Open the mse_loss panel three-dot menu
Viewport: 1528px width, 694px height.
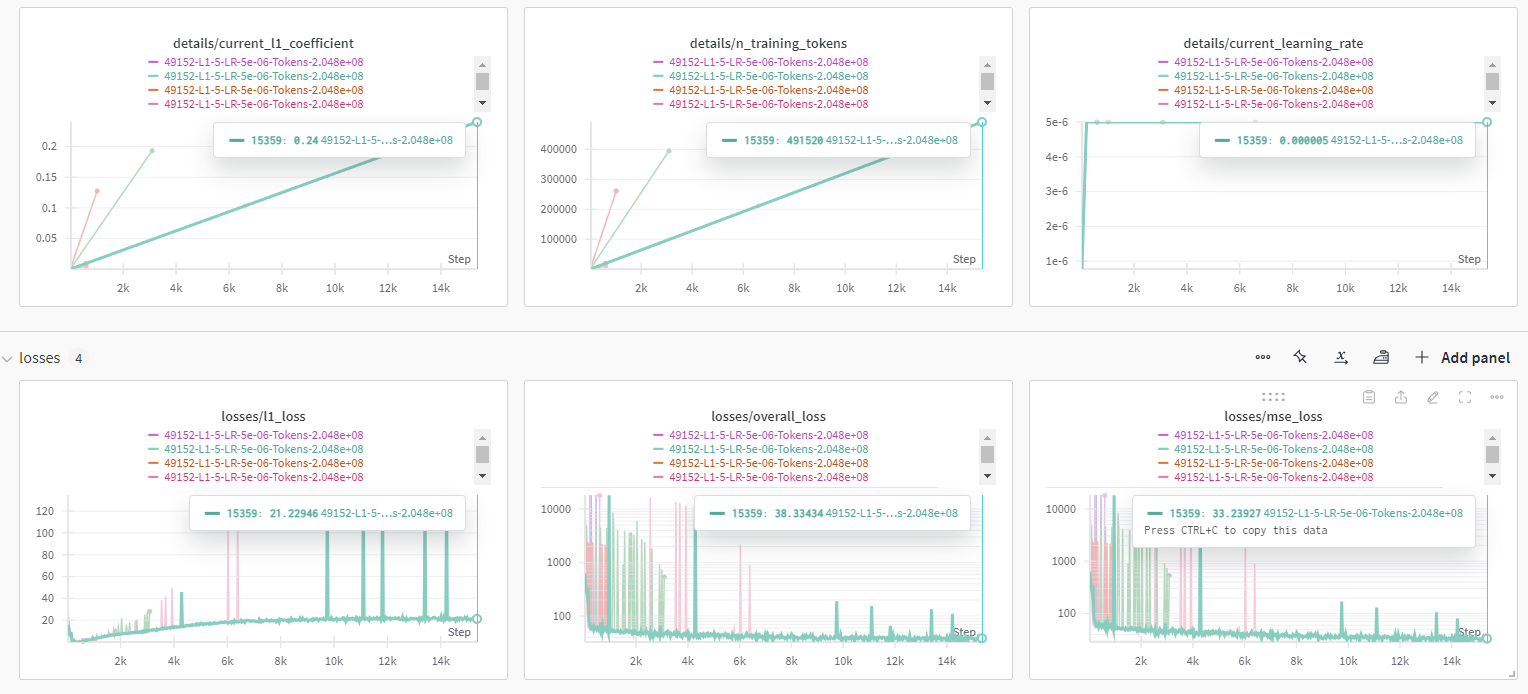[x=1497, y=397]
